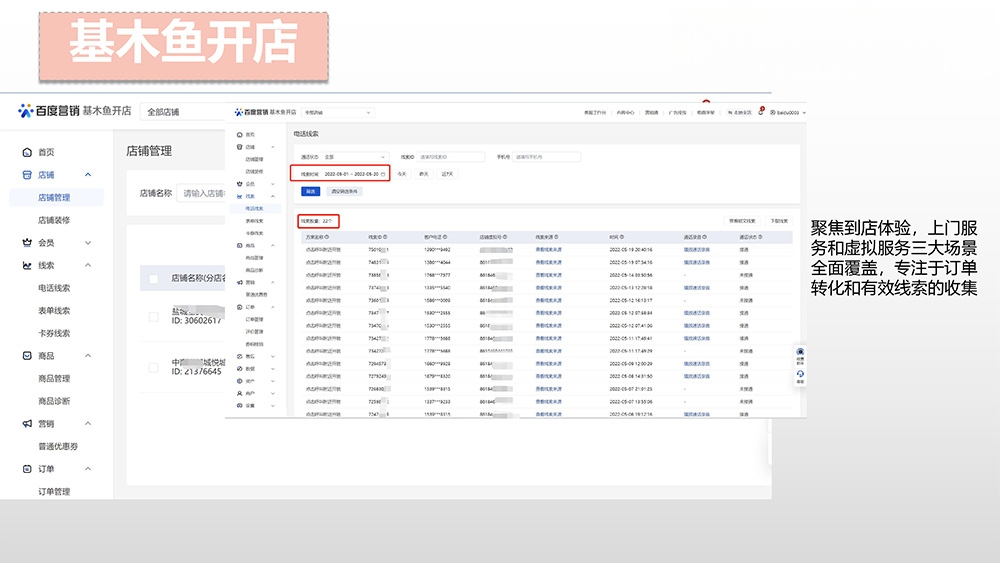This screenshot has width=1000, height=563.
Task: Click the 店铺名称 input in background window
Action: (202, 193)
